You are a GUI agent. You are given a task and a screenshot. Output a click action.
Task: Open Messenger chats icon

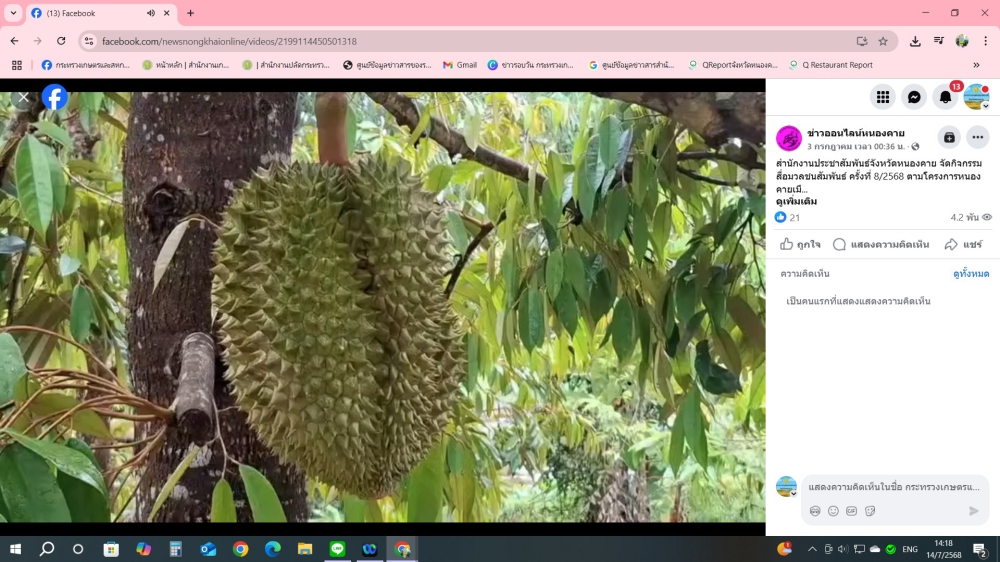click(914, 97)
